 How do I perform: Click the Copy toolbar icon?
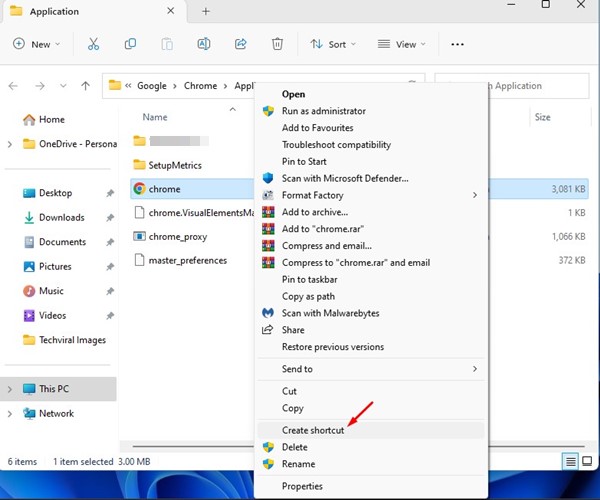130,44
